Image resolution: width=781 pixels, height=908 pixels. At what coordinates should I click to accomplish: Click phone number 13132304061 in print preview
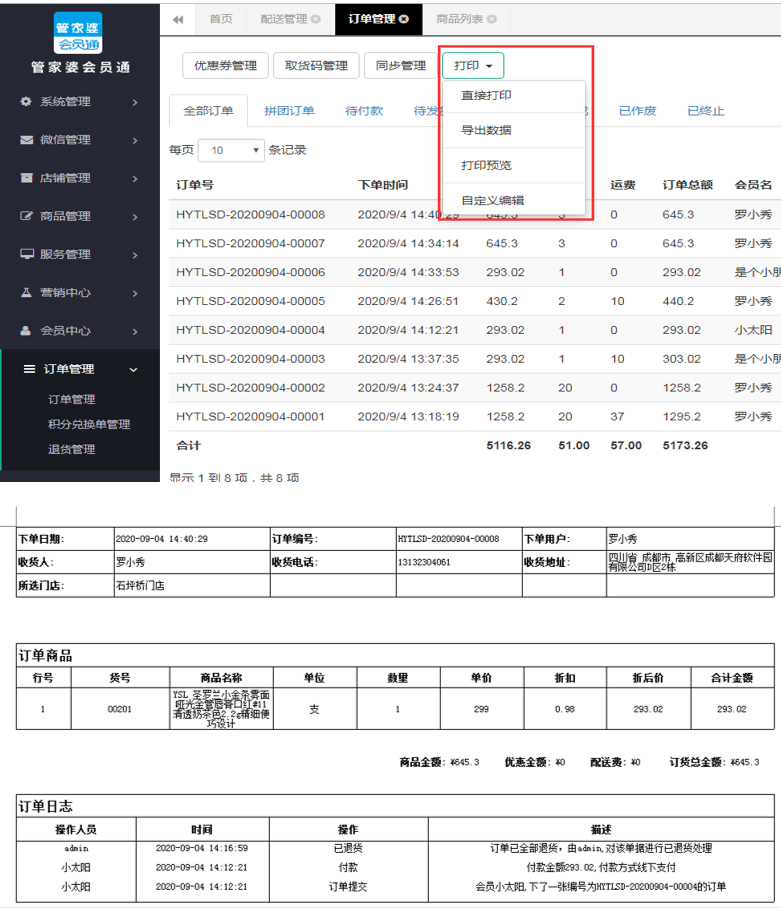(424, 562)
